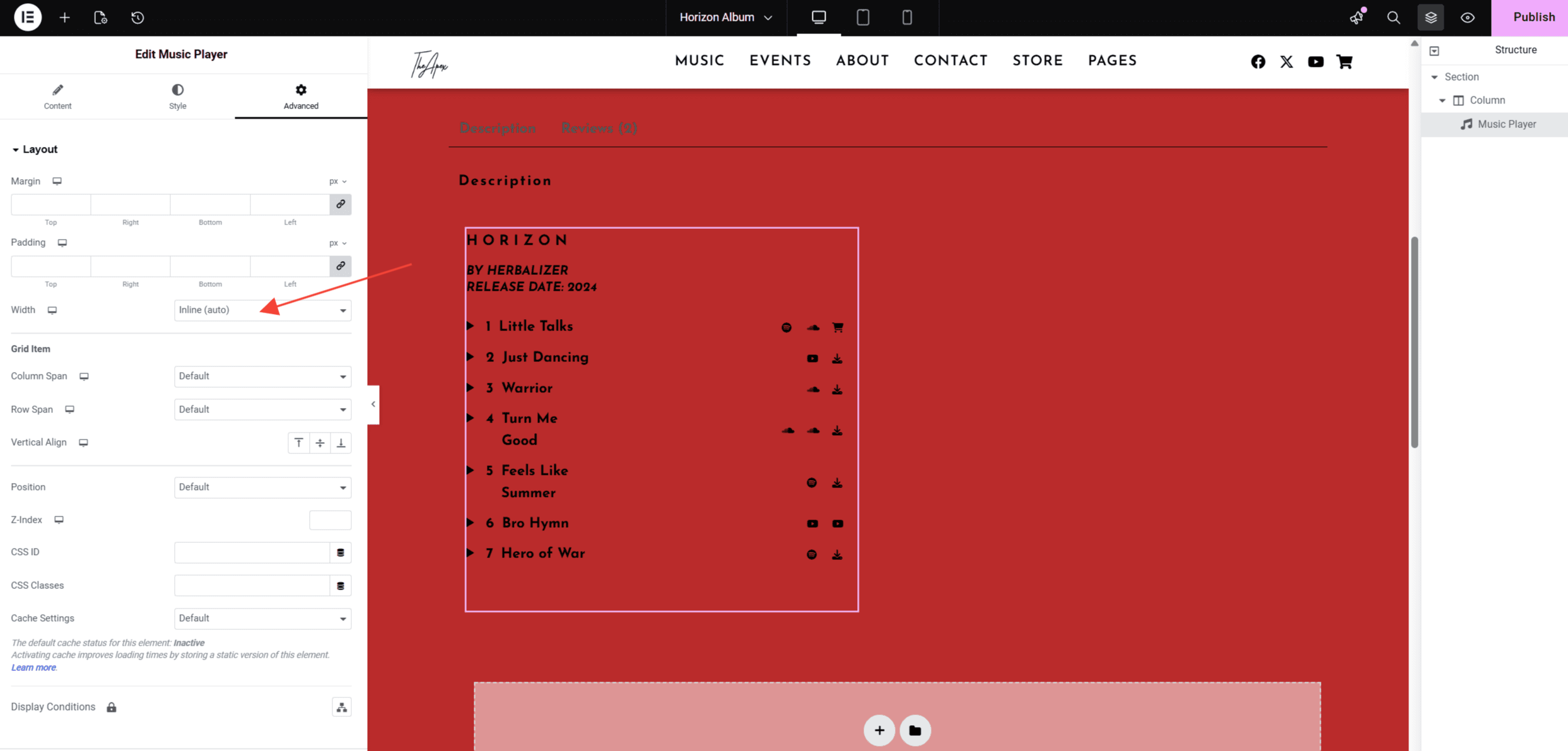Click the History icon in top bar
The width and height of the screenshot is (1568, 751).
pos(137,17)
